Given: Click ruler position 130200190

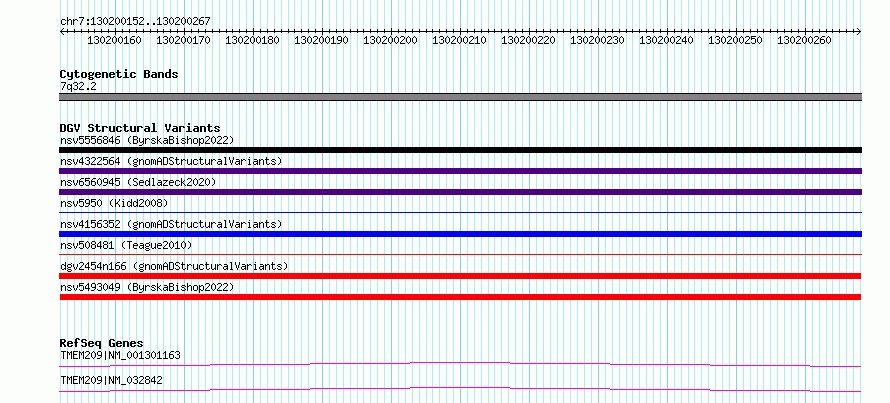Looking at the screenshot, I should (321, 40).
